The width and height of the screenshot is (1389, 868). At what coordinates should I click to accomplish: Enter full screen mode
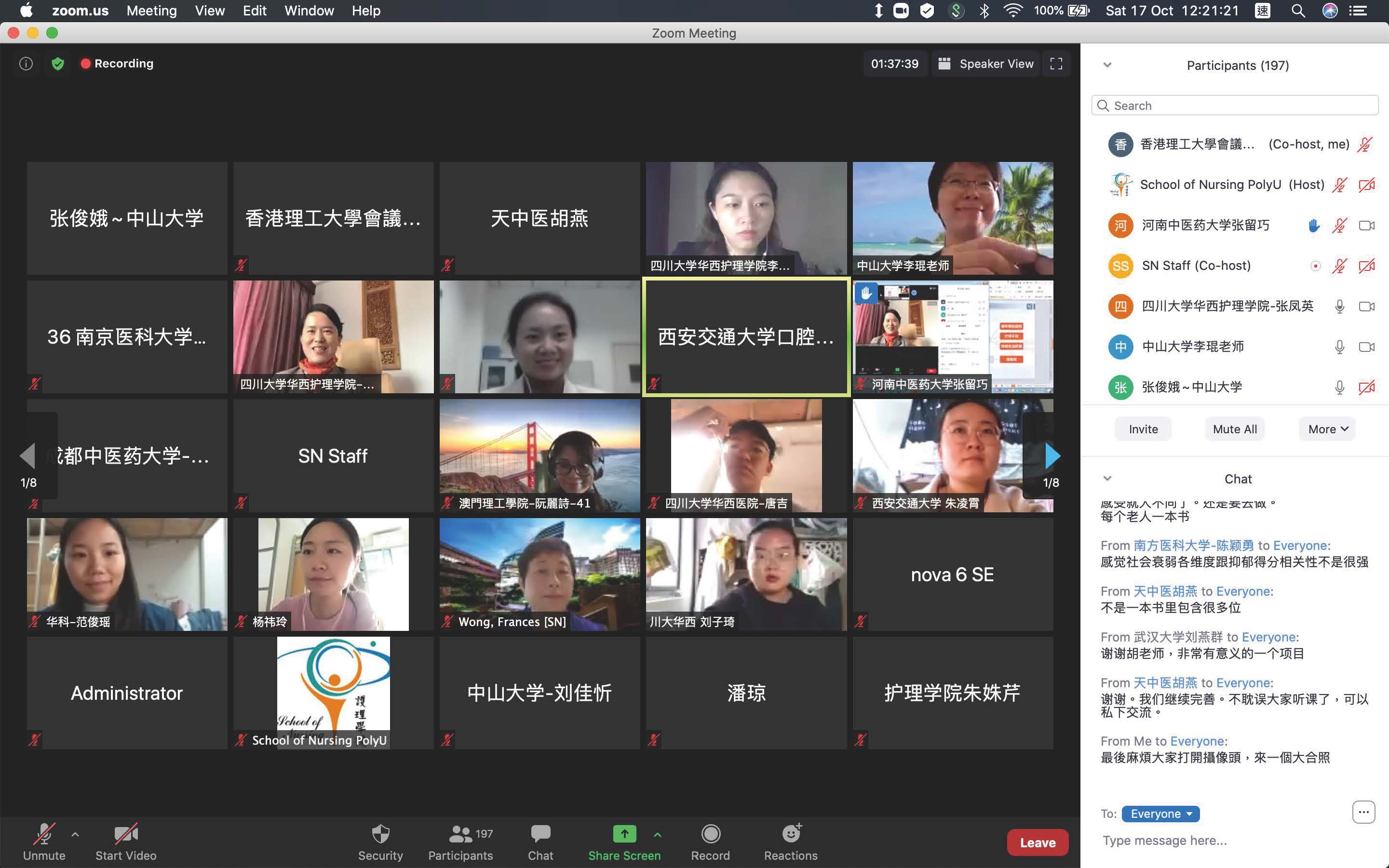click(x=1056, y=64)
